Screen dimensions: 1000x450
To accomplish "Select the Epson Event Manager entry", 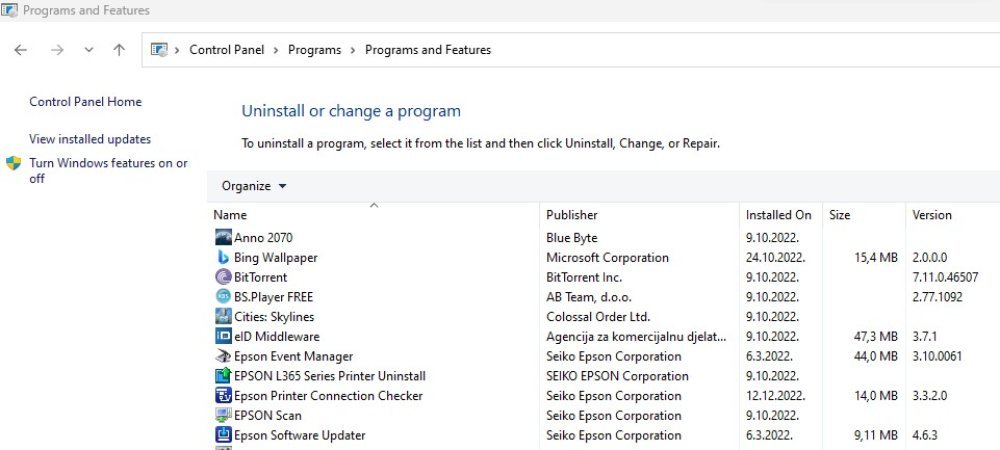I will tap(293, 356).
